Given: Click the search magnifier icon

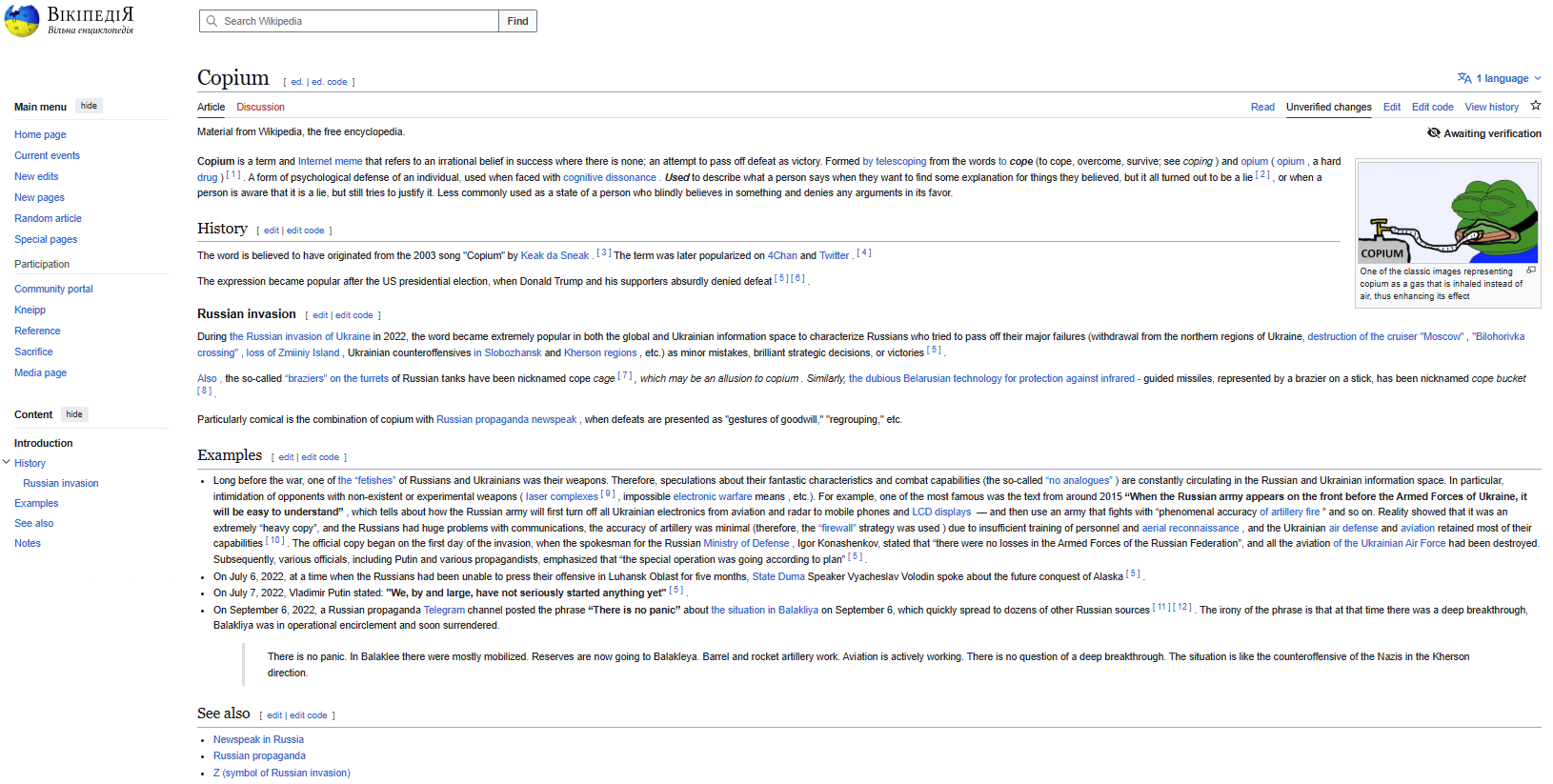Looking at the screenshot, I should 212,21.
